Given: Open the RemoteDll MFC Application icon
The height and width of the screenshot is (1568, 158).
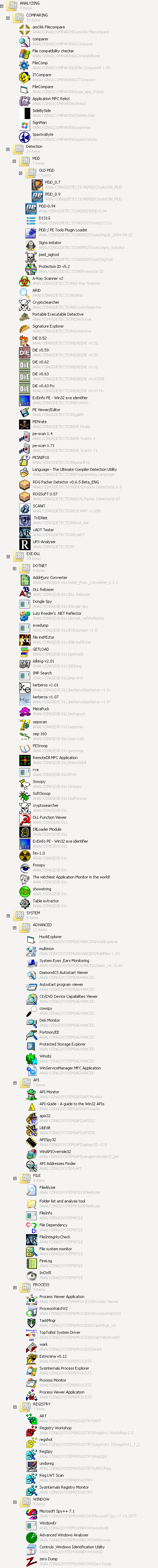Looking at the screenshot, I should click(24, 760).
